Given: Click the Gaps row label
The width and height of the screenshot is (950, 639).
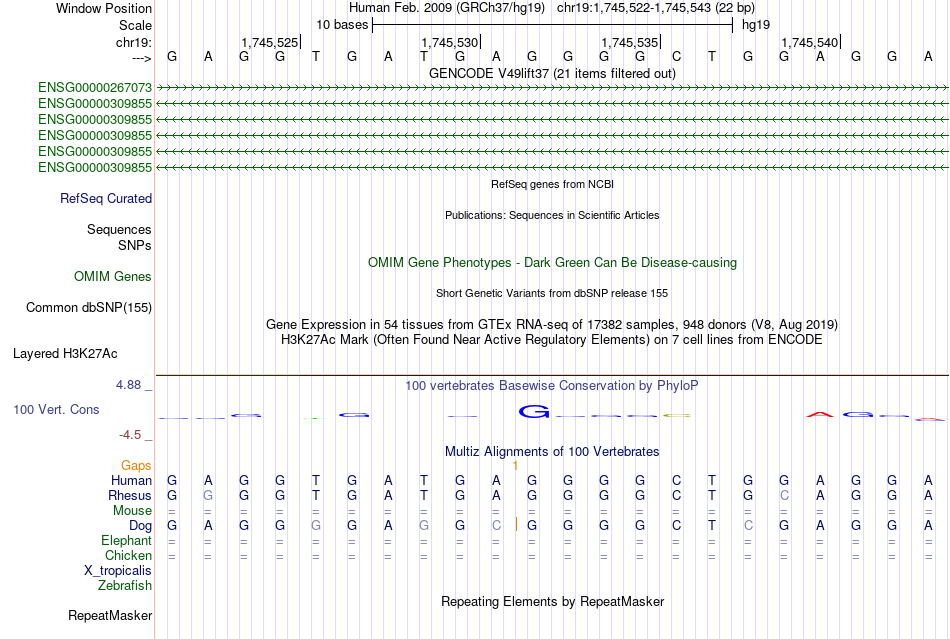Looking at the screenshot, I should point(136,466).
